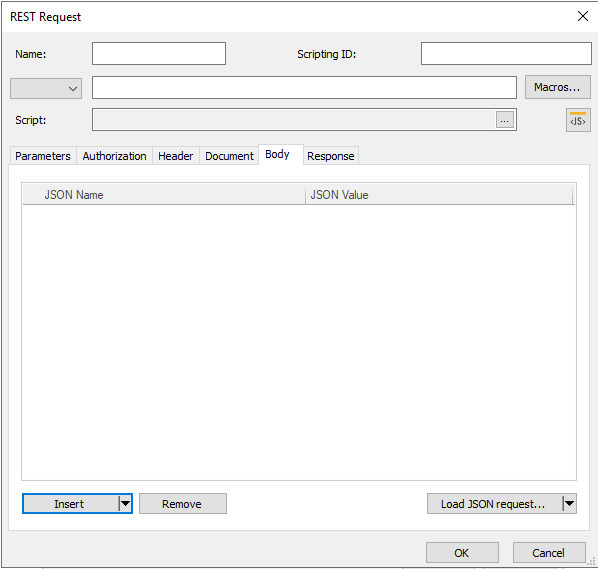Screen dimensions: 598x569
Task: Open the Document tab
Action: [229, 156]
